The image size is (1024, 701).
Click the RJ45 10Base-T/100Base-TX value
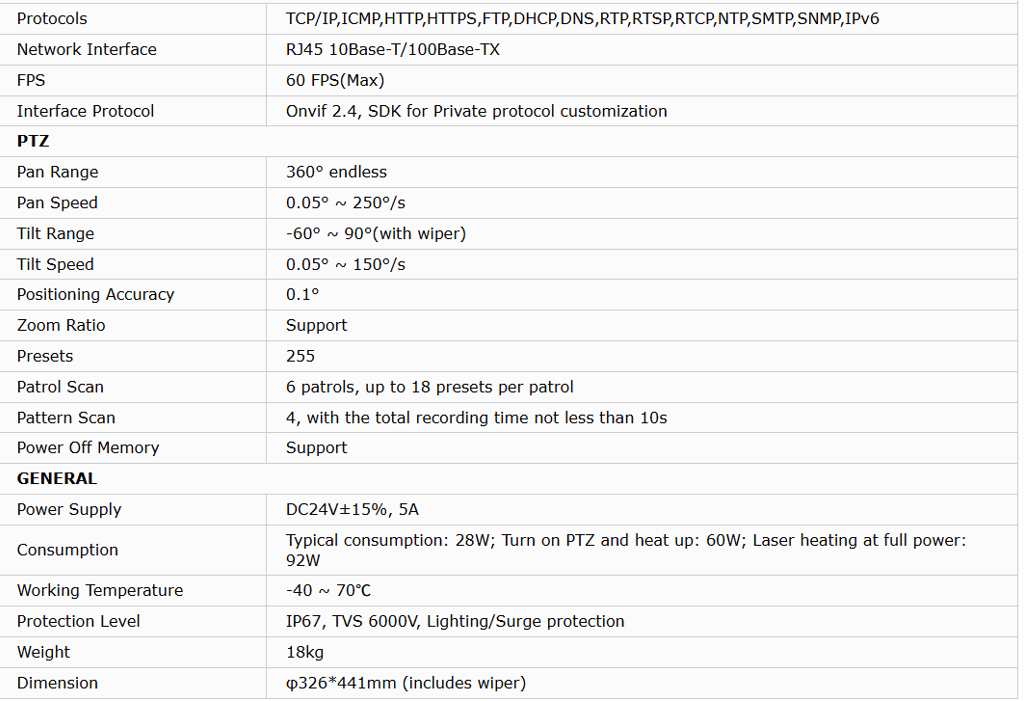click(x=392, y=49)
